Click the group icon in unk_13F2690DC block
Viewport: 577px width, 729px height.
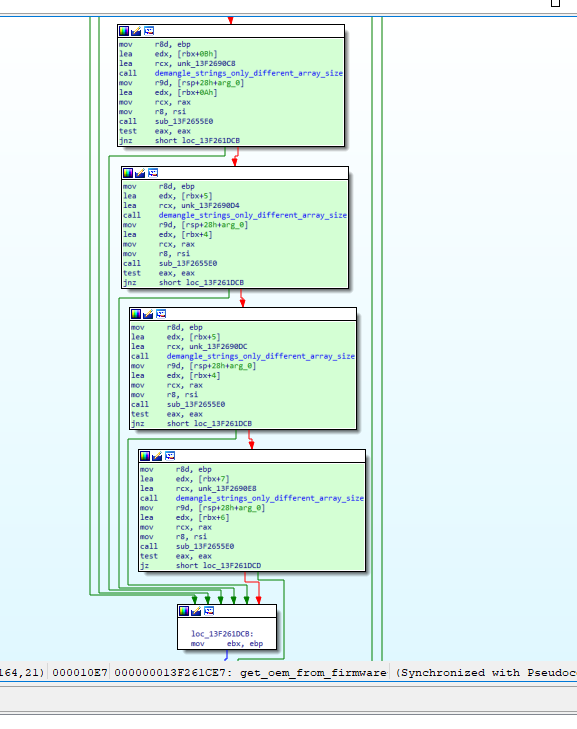(x=160, y=314)
